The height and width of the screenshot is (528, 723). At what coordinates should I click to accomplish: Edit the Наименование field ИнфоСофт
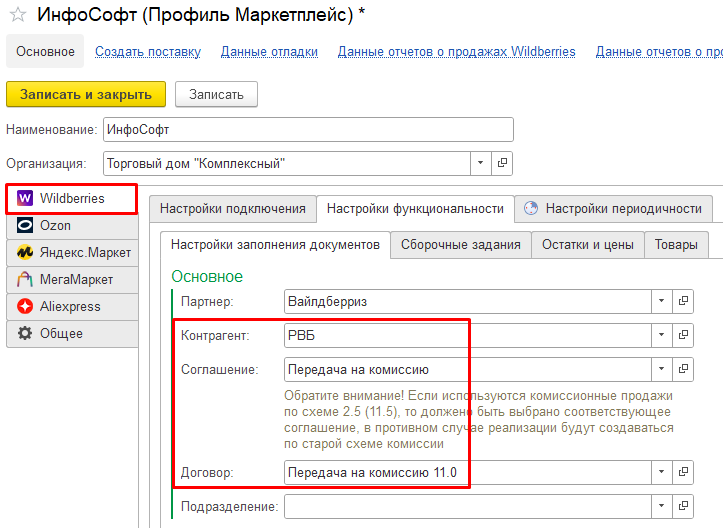pyautogui.click(x=308, y=130)
